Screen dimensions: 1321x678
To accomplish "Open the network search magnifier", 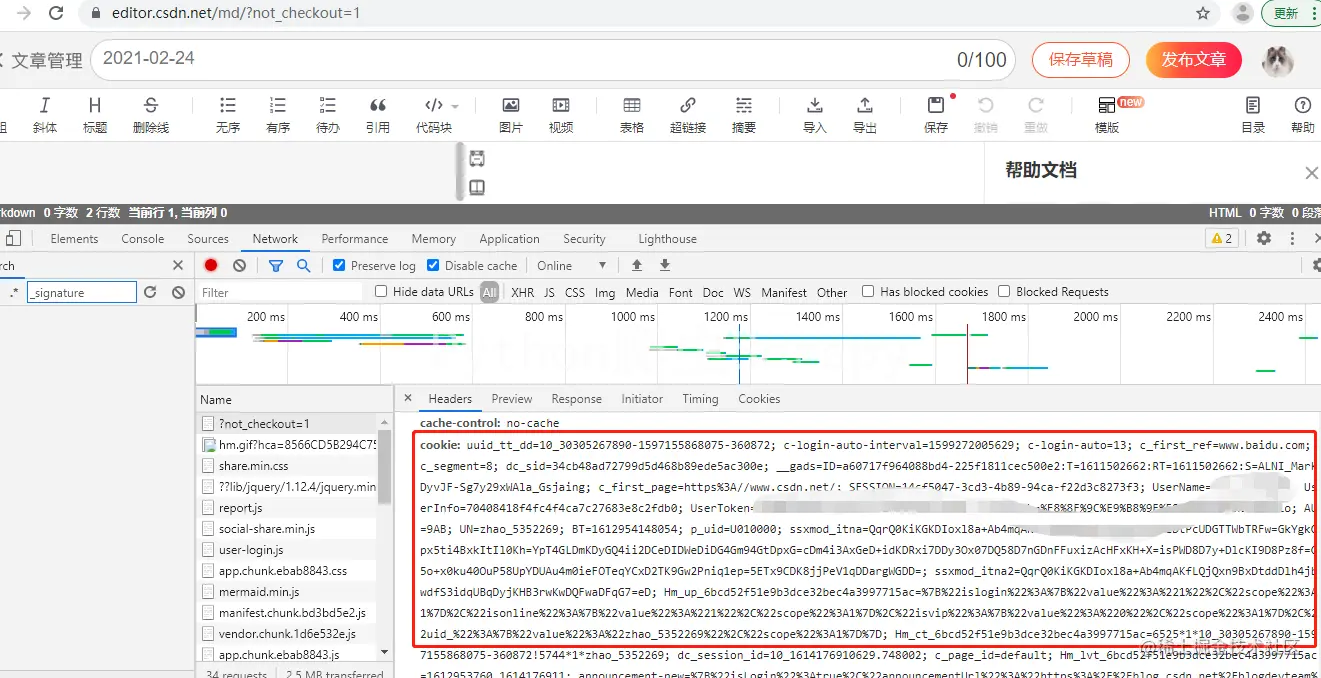I will 303,265.
